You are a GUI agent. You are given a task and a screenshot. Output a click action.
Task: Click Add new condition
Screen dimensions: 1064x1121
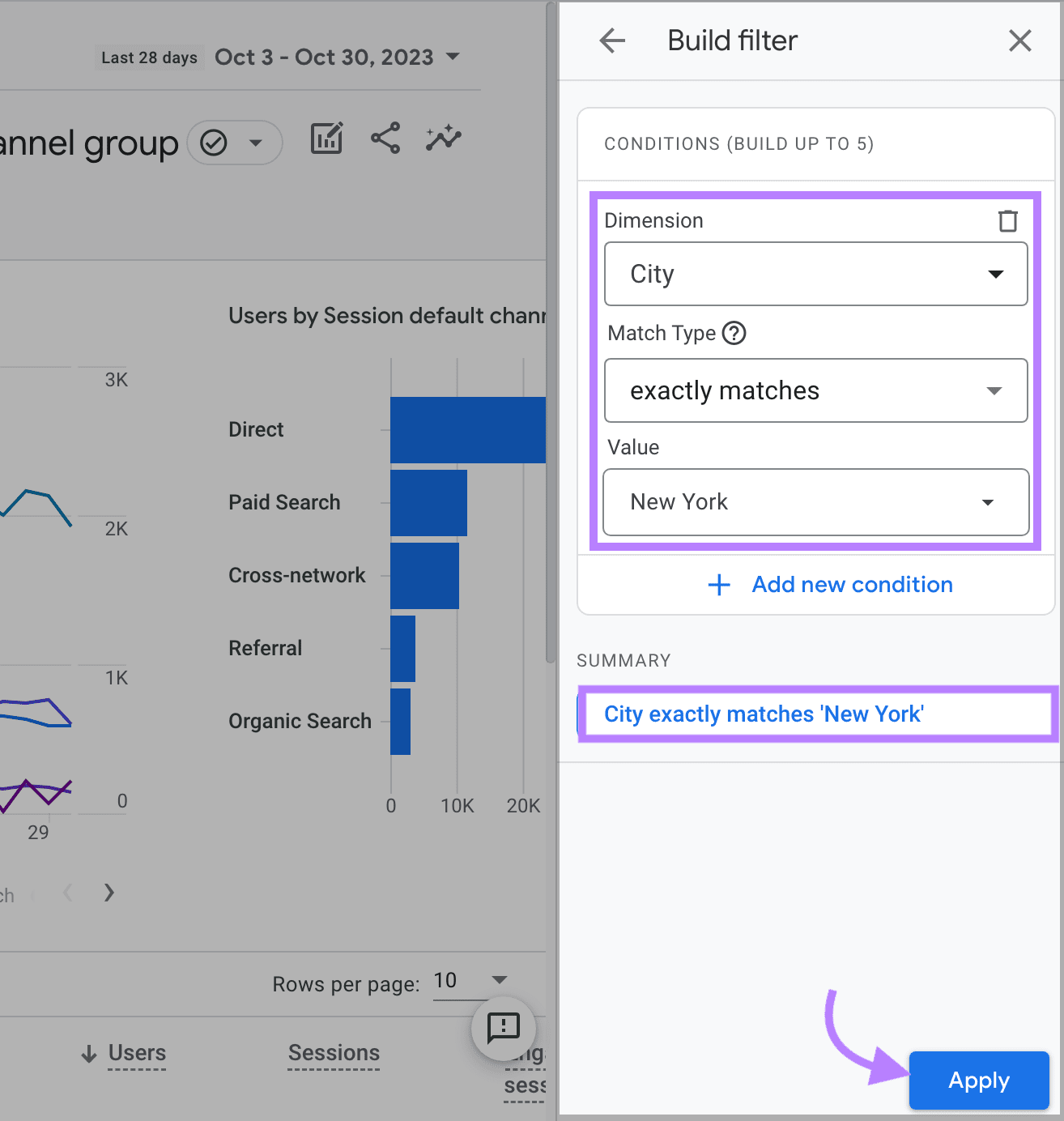[830, 584]
